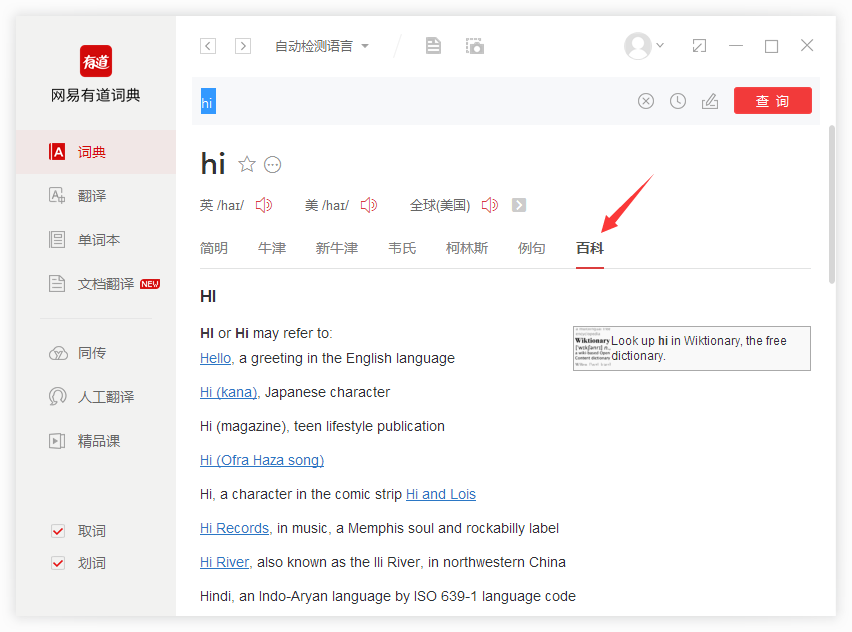Go back using the left arrow icon
Image resolution: width=852 pixels, height=632 pixels.
click(x=207, y=45)
